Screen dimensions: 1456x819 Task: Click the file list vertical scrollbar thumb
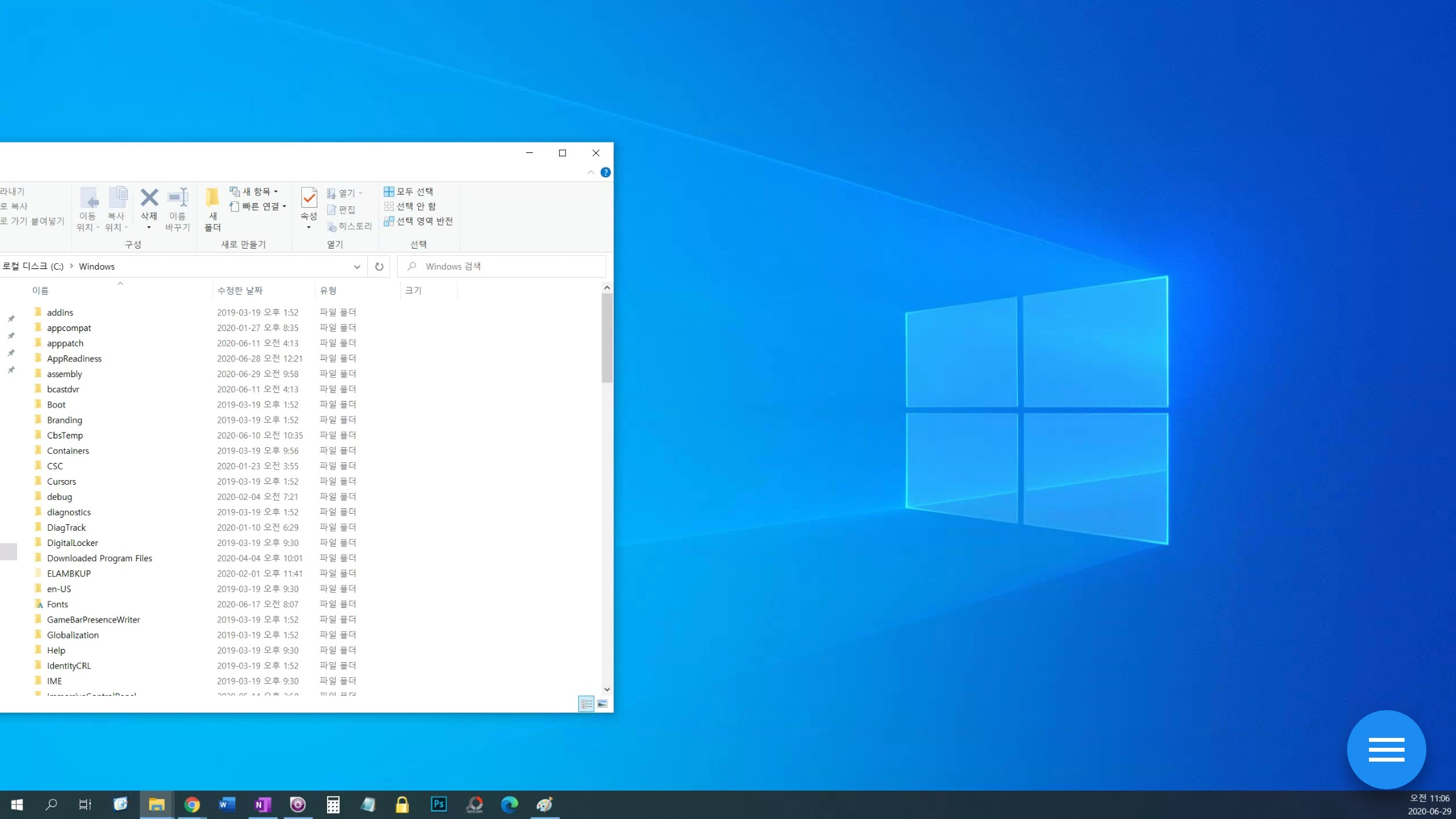tap(607, 336)
